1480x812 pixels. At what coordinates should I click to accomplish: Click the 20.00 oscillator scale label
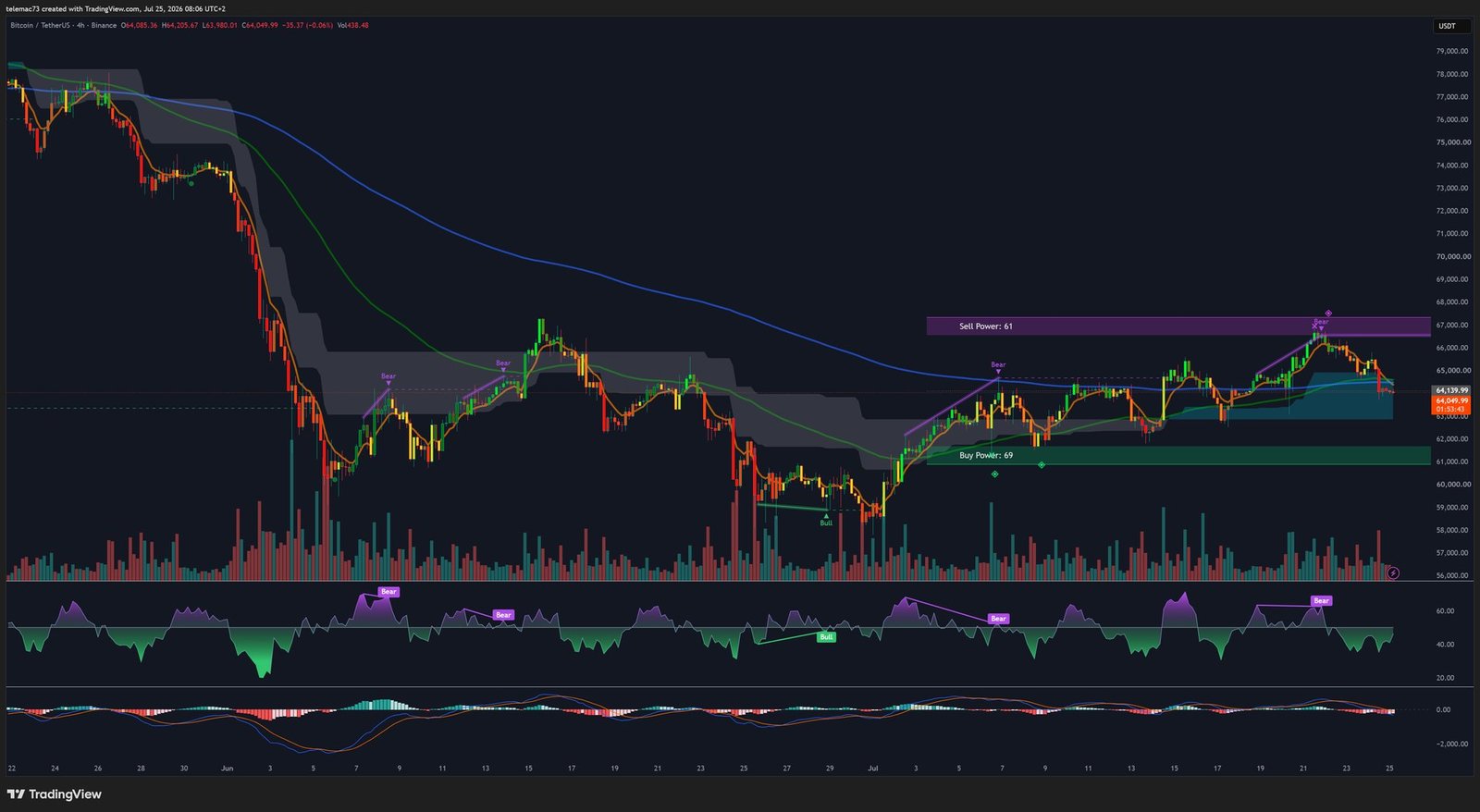pos(1444,677)
